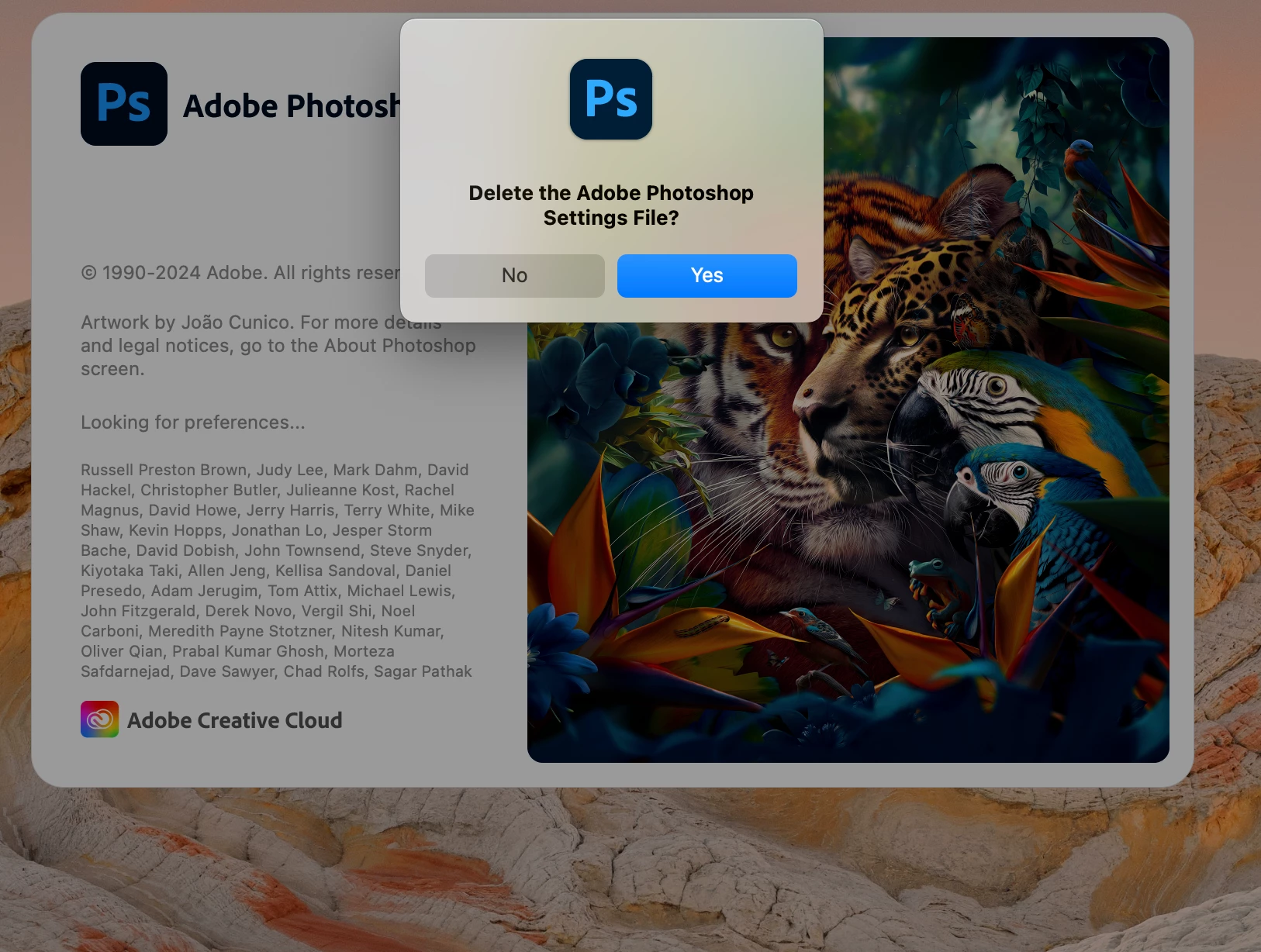Click the 'Artwork by João Cunico' notice
The height and width of the screenshot is (952, 1261).
coord(278,346)
